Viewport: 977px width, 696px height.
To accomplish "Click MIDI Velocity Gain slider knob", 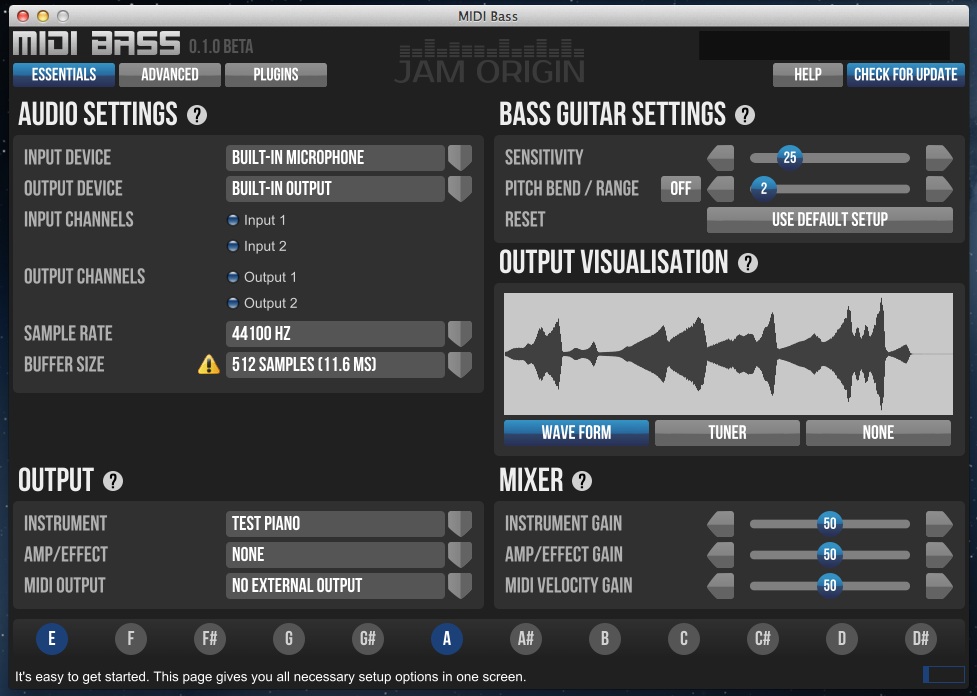I will [829, 586].
